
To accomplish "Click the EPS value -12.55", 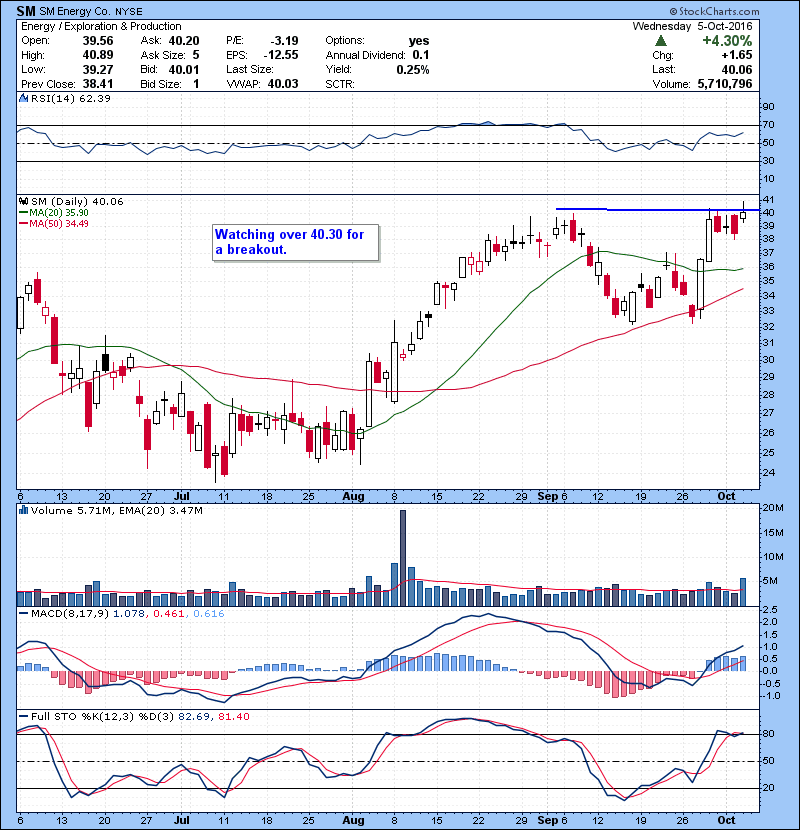I will point(281,55).
